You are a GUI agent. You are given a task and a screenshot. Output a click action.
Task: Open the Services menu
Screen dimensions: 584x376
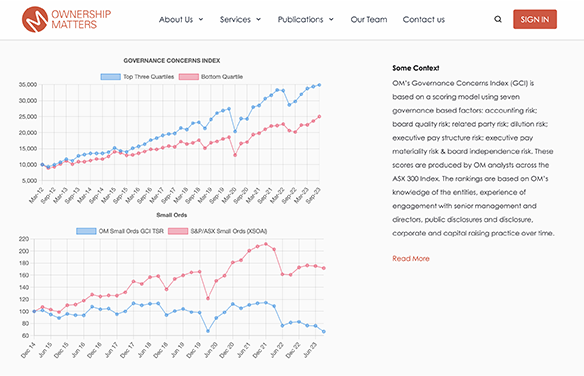pyautogui.click(x=235, y=19)
